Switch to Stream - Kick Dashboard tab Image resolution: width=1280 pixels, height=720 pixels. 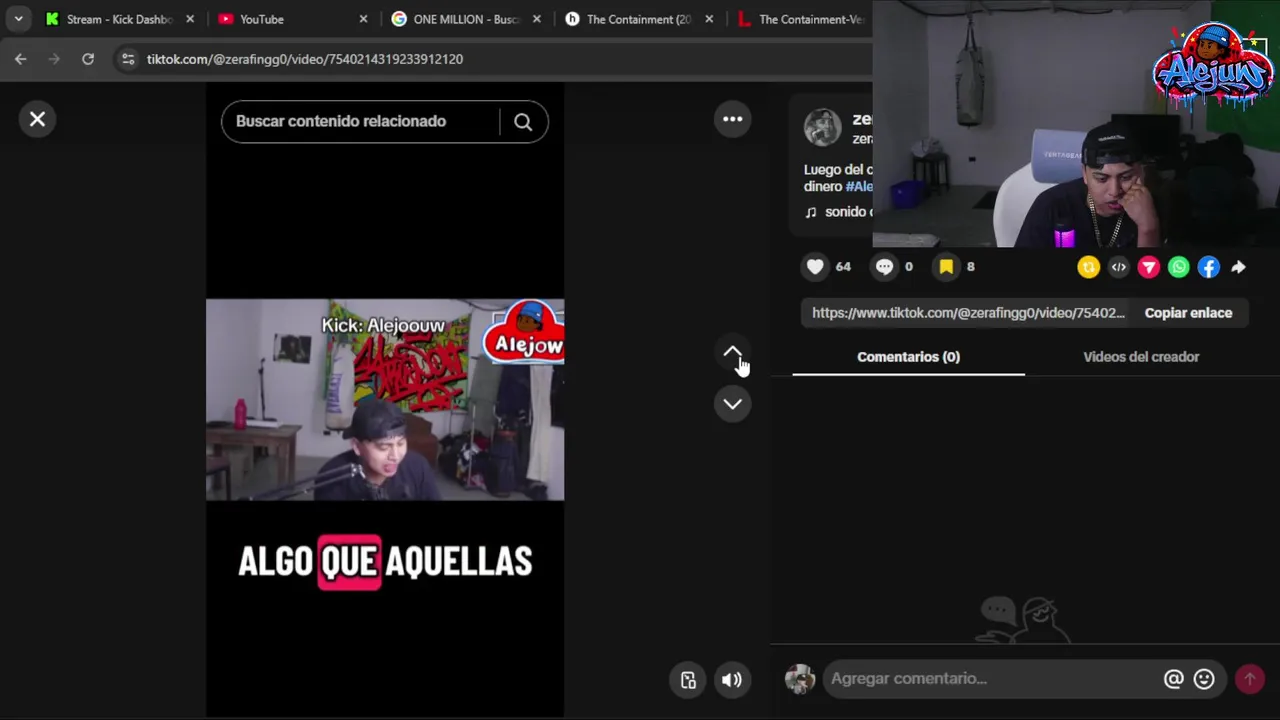110,19
